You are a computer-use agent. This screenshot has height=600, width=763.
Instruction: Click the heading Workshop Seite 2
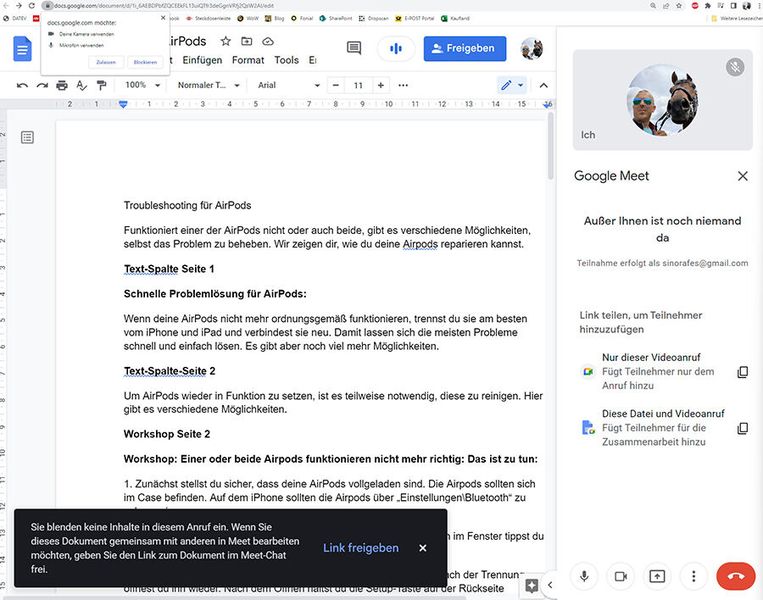[167, 434]
